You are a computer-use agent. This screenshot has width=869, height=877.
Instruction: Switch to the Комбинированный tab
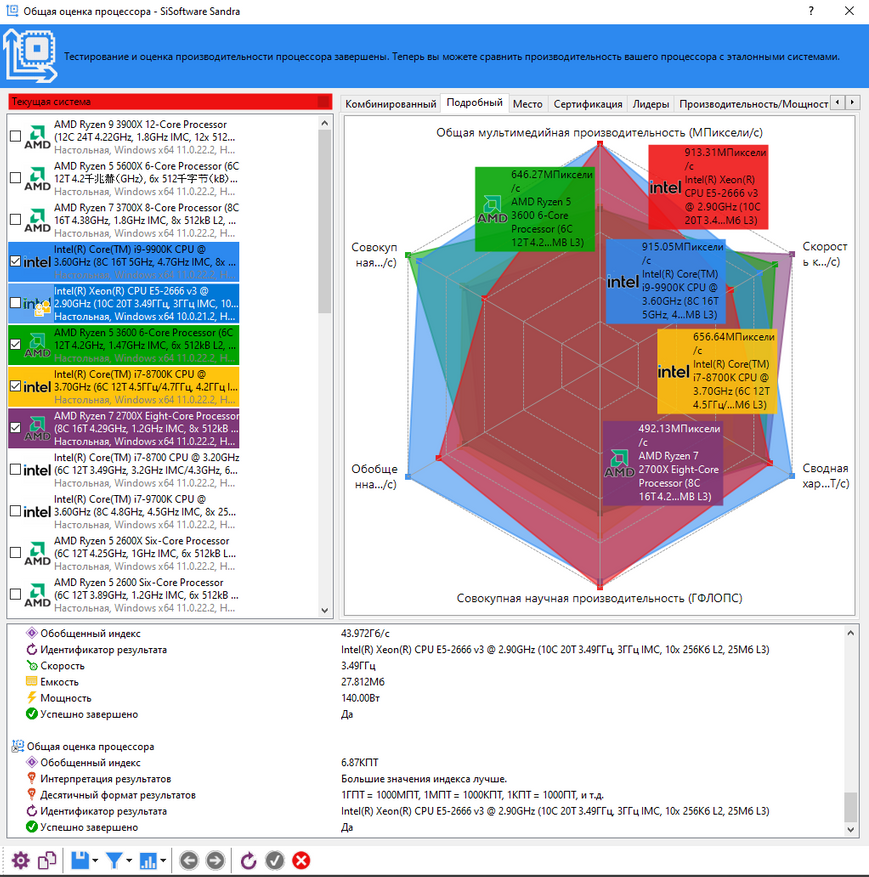391,103
